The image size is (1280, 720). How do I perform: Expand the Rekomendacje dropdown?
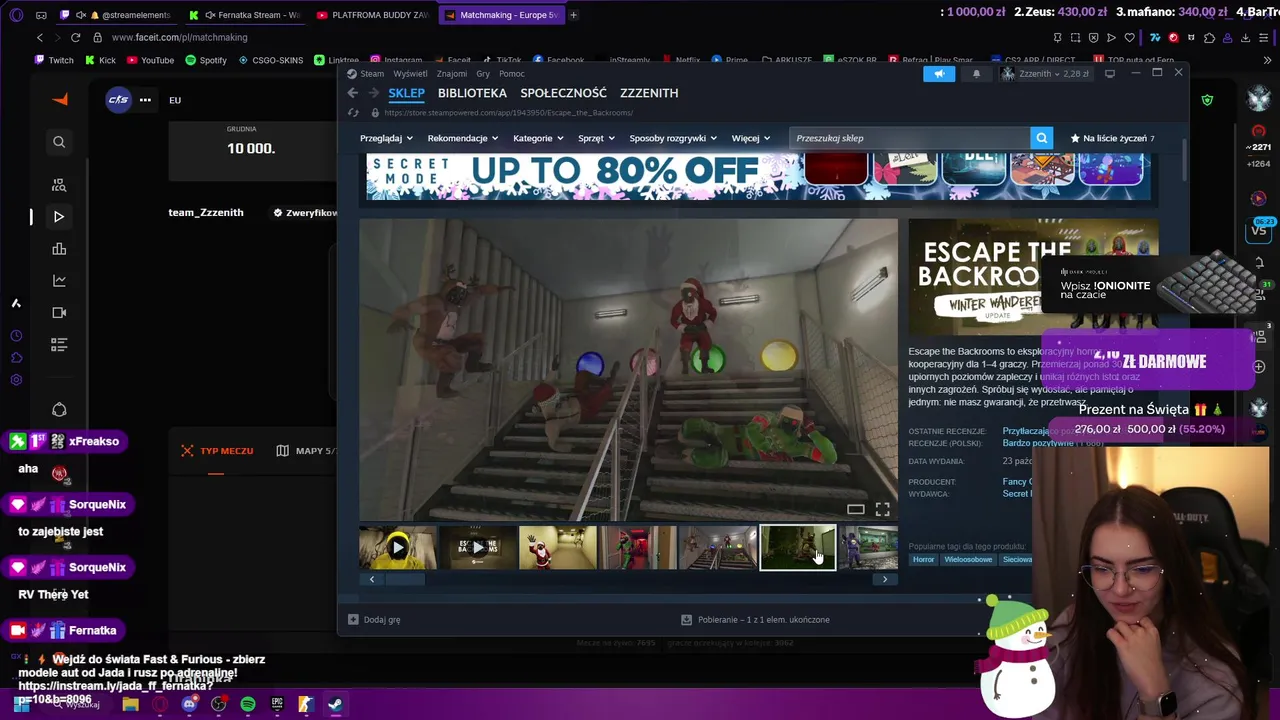462,138
